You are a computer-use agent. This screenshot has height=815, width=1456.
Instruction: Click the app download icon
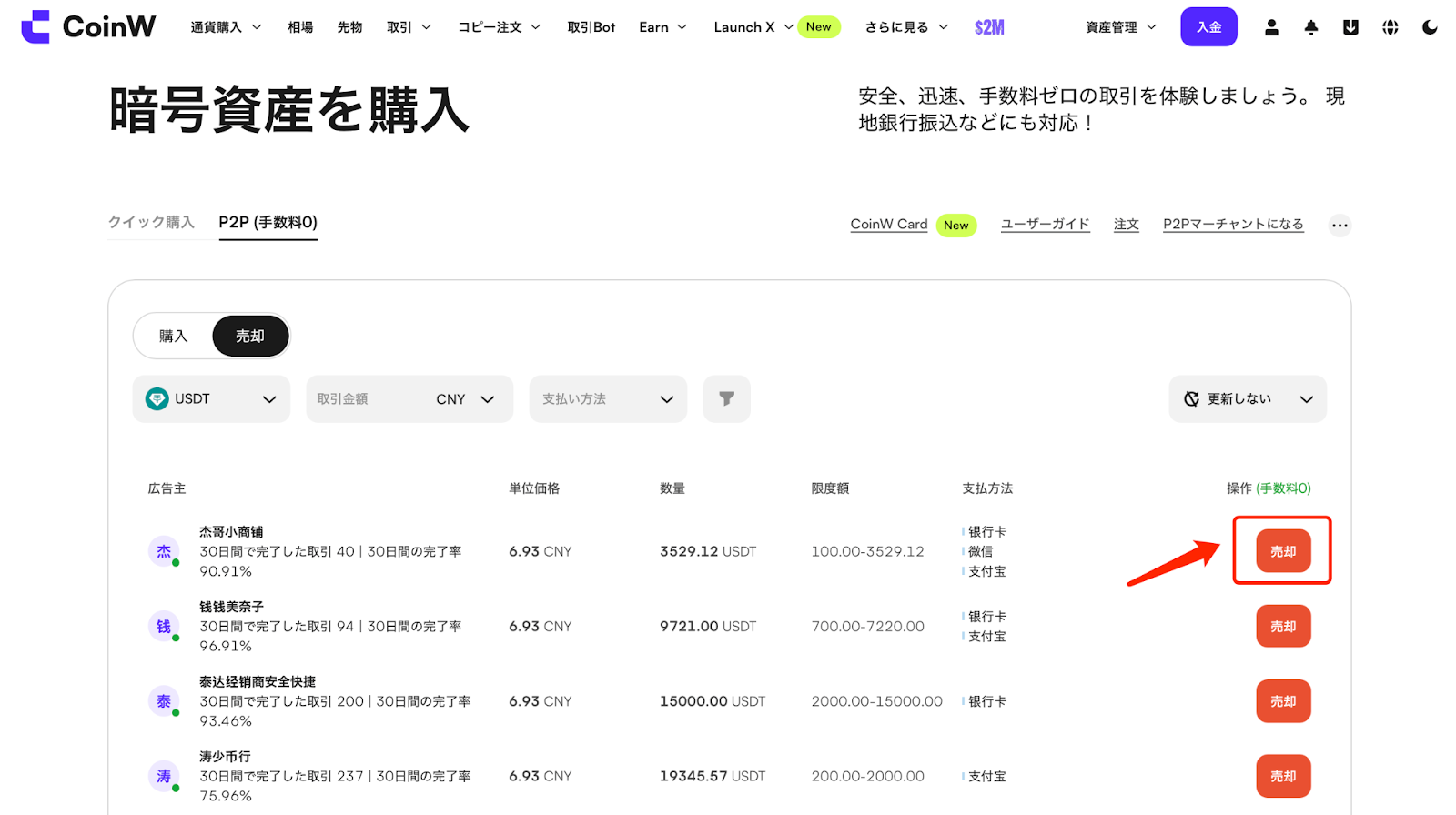[x=1350, y=27]
